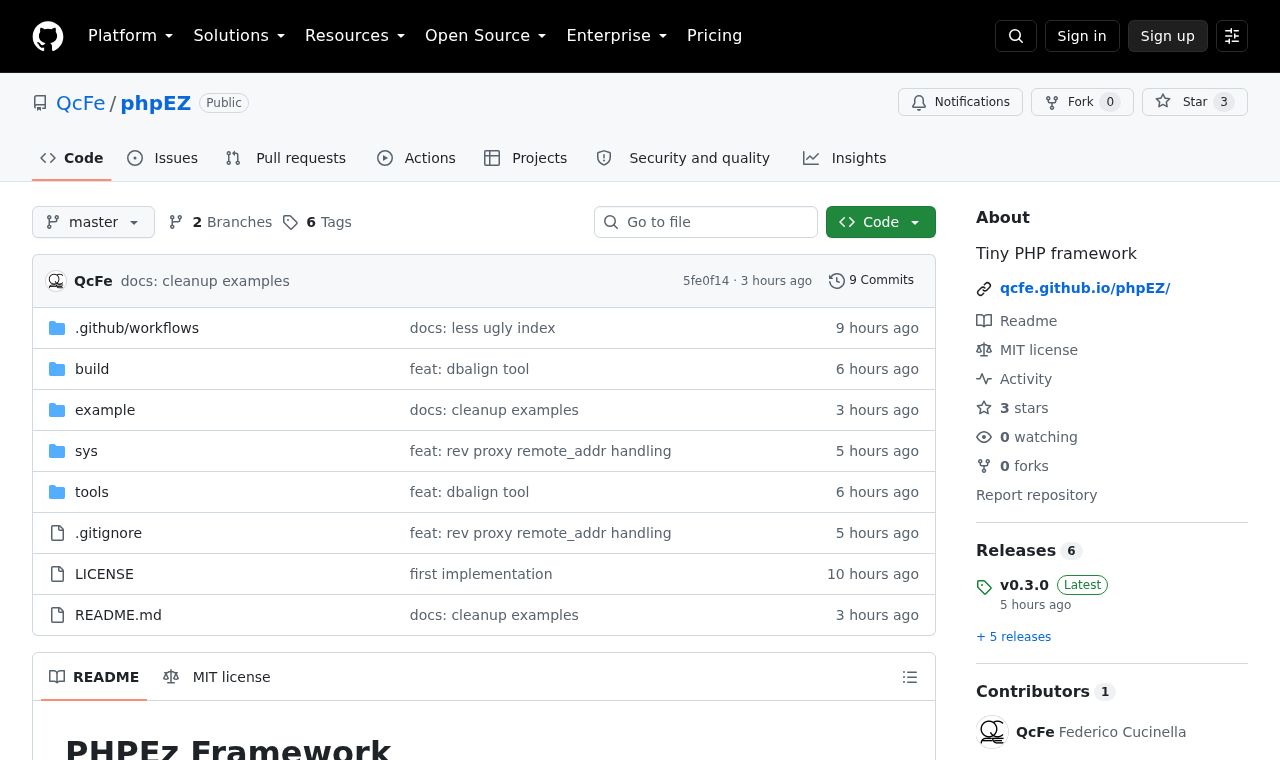Star the phpEZ repository
This screenshot has height=760, width=1280.
coord(1195,102)
